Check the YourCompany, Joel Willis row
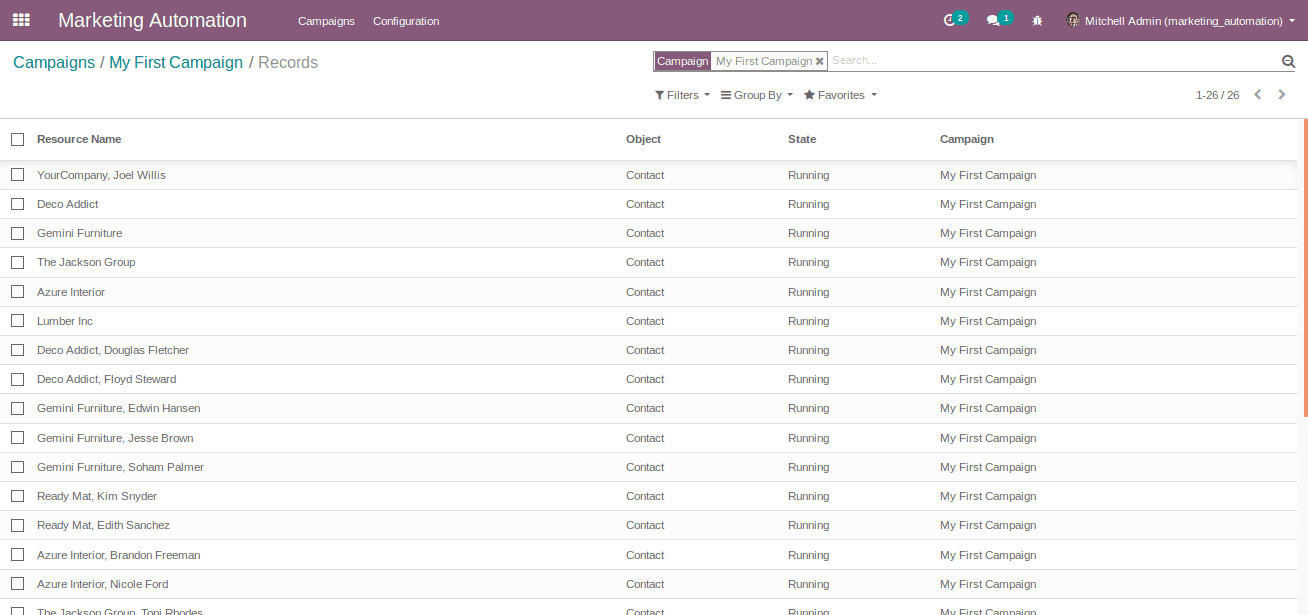This screenshot has height=615, width=1308. [x=18, y=175]
